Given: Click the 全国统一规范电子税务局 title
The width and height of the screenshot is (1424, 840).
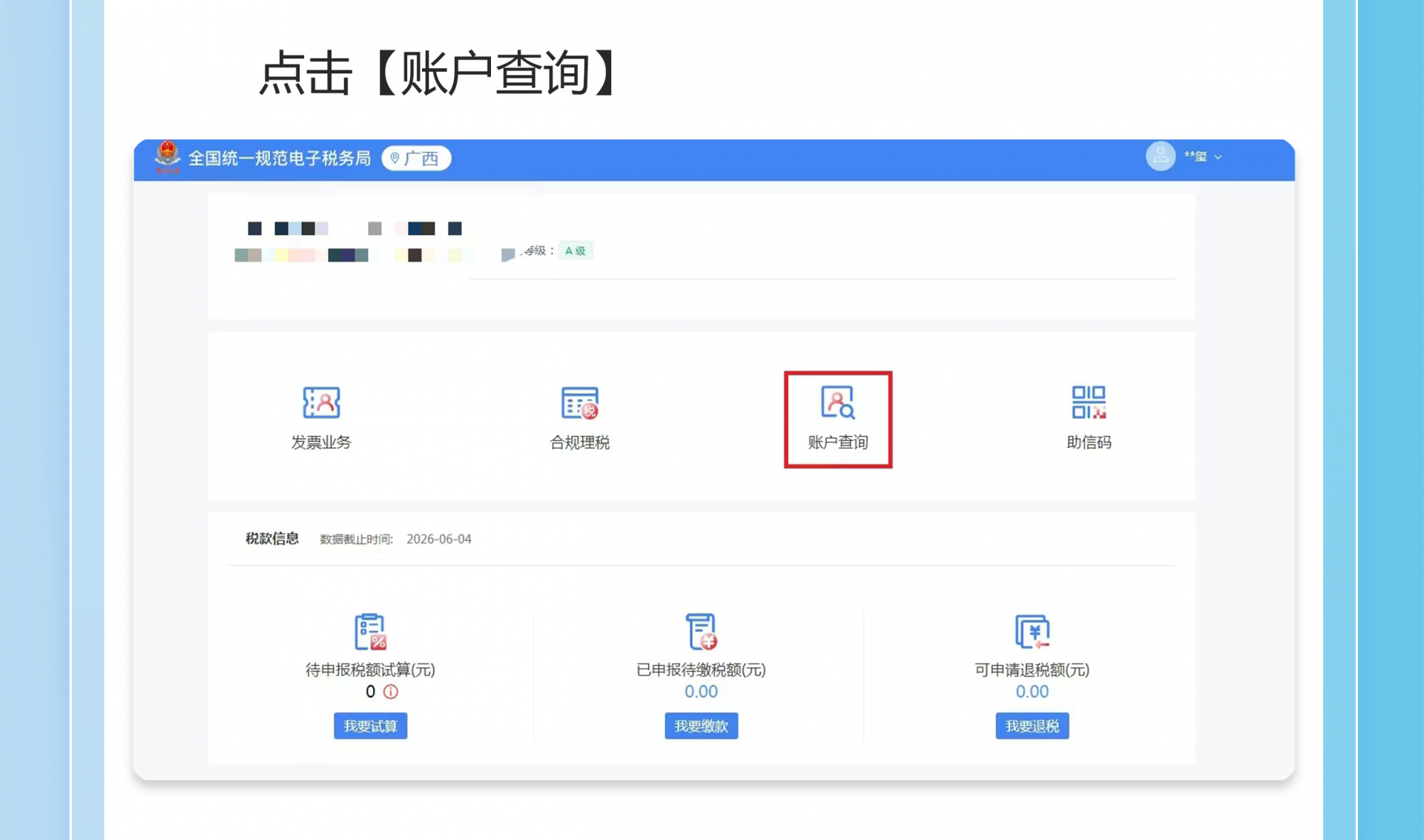Looking at the screenshot, I should (x=279, y=158).
